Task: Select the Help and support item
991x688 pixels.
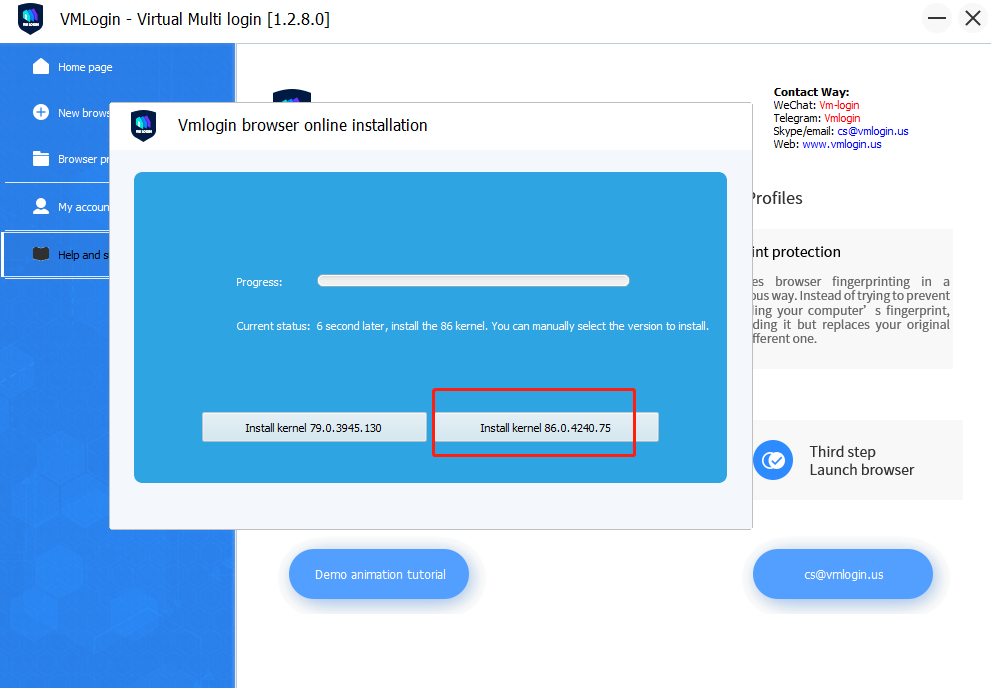Action: click(x=58, y=255)
